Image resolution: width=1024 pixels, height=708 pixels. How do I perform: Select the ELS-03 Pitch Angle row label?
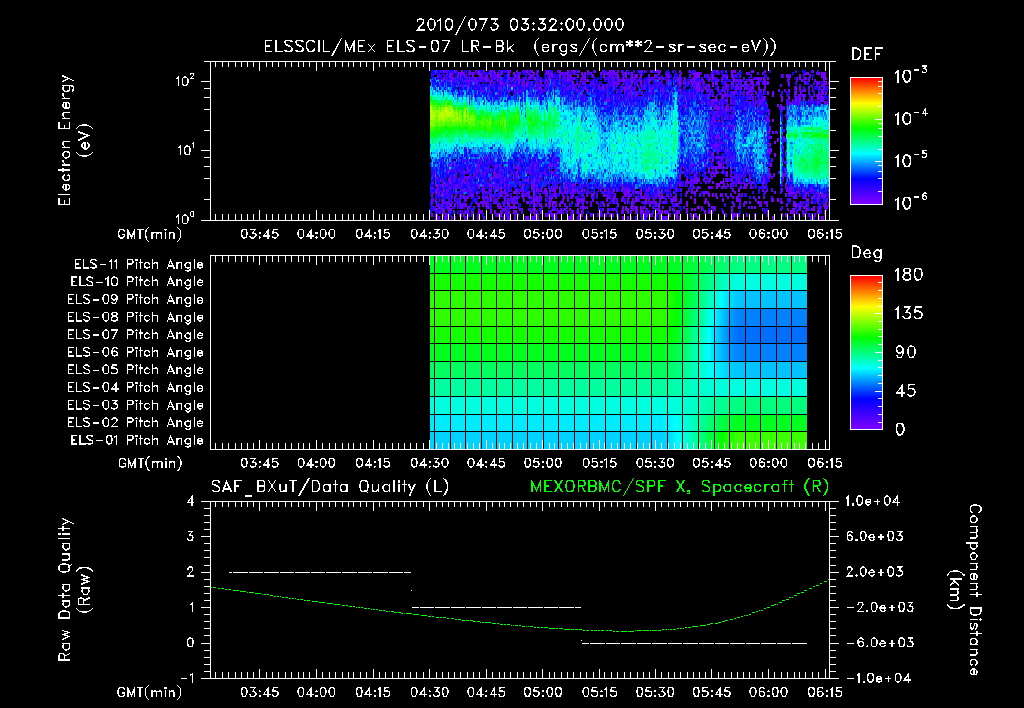(x=136, y=405)
